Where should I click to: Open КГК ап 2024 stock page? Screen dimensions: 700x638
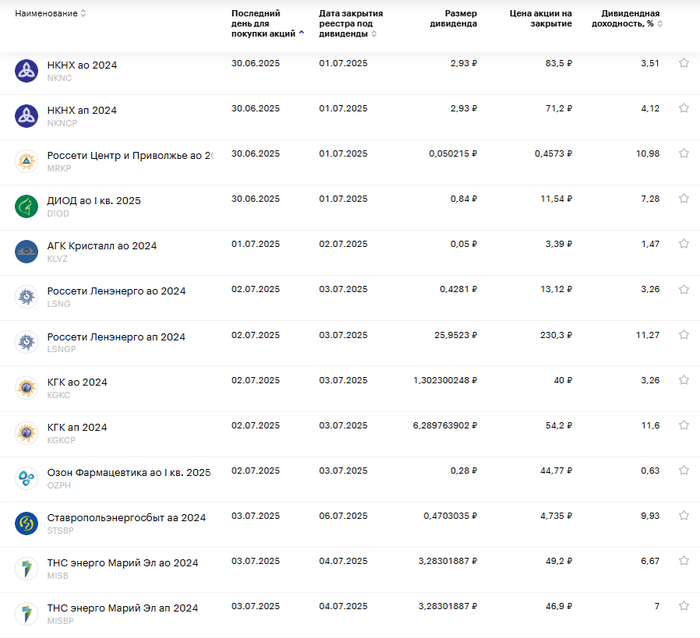pyautogui.click(x=77, y=427)
